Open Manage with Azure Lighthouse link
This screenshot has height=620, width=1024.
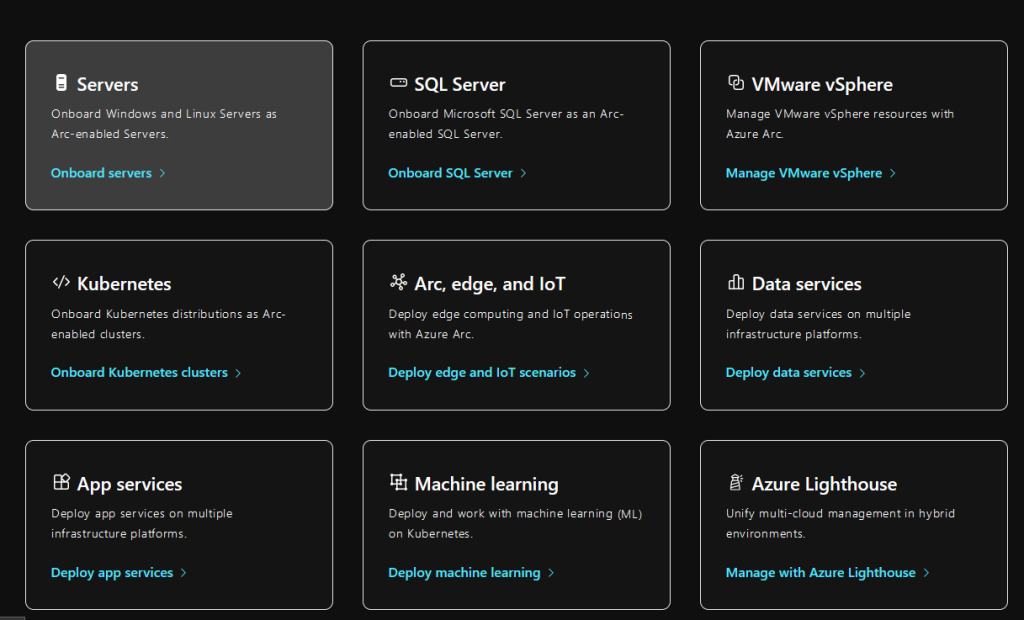point(820,572)
